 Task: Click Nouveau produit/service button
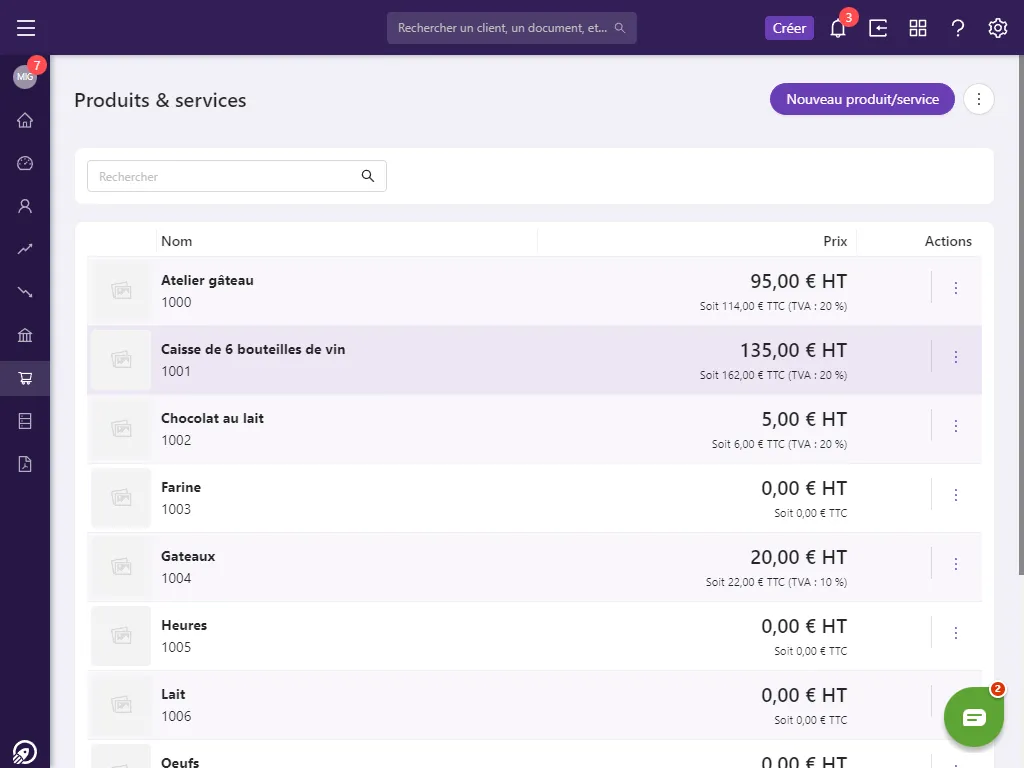862,99
